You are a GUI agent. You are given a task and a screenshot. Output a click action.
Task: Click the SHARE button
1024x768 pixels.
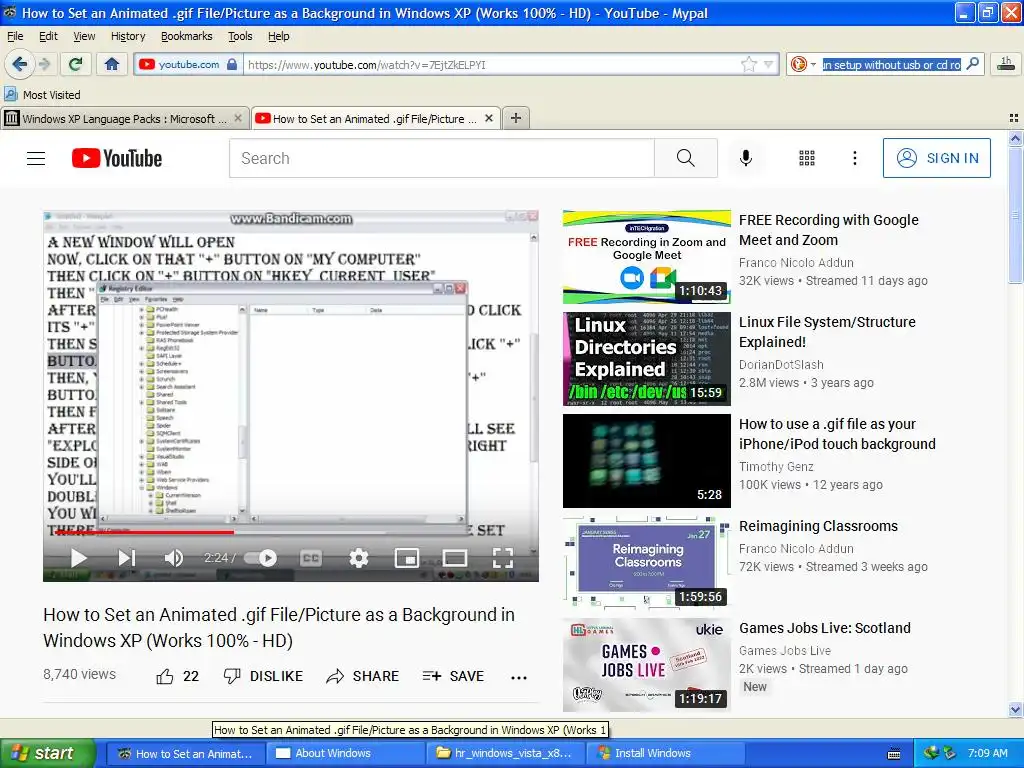362,676
